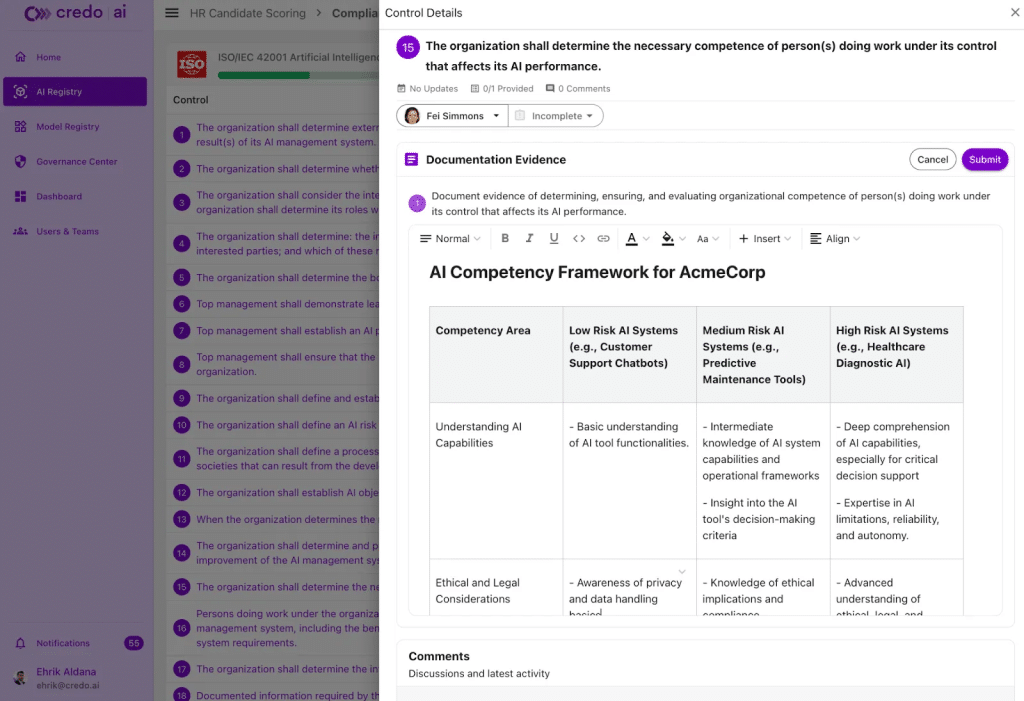Screen dimensions: 1024x701
Task: Click High Risk AI Systems header cell
Action: [897, 354]
